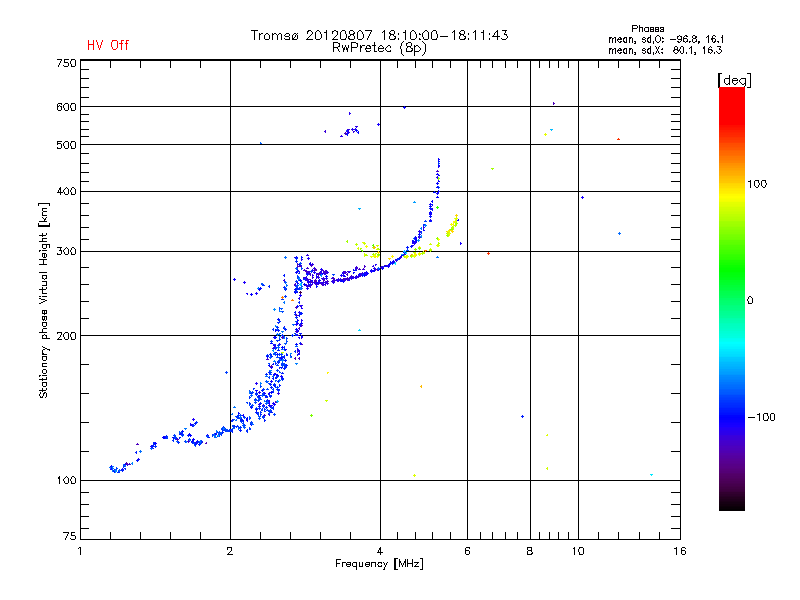
Task: Click the 'Stationary phase Virtual Height [km]' axis title
Action: coord(43,300)
